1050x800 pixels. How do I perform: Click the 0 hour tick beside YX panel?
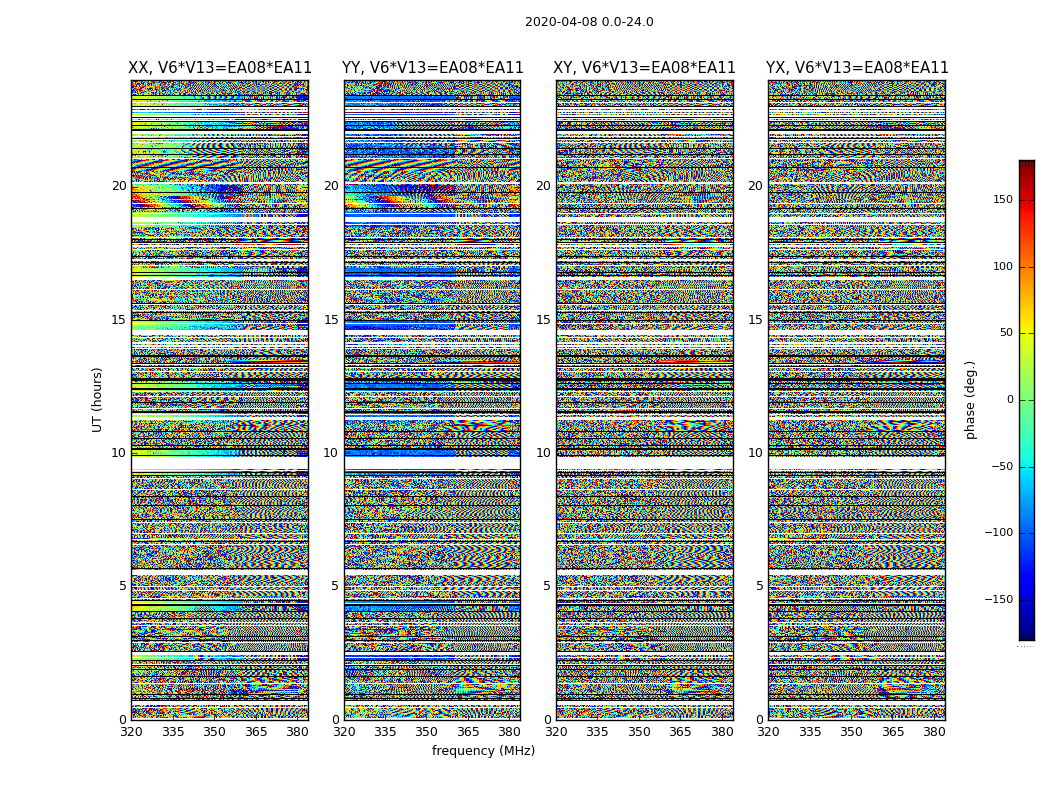759,720
